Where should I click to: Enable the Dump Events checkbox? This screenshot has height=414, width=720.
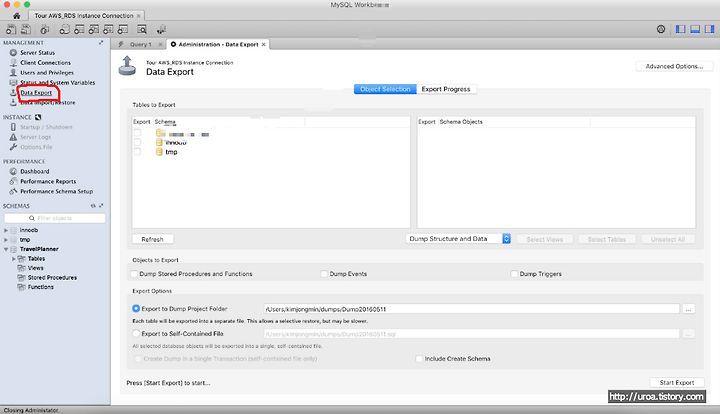pos(324,274)
